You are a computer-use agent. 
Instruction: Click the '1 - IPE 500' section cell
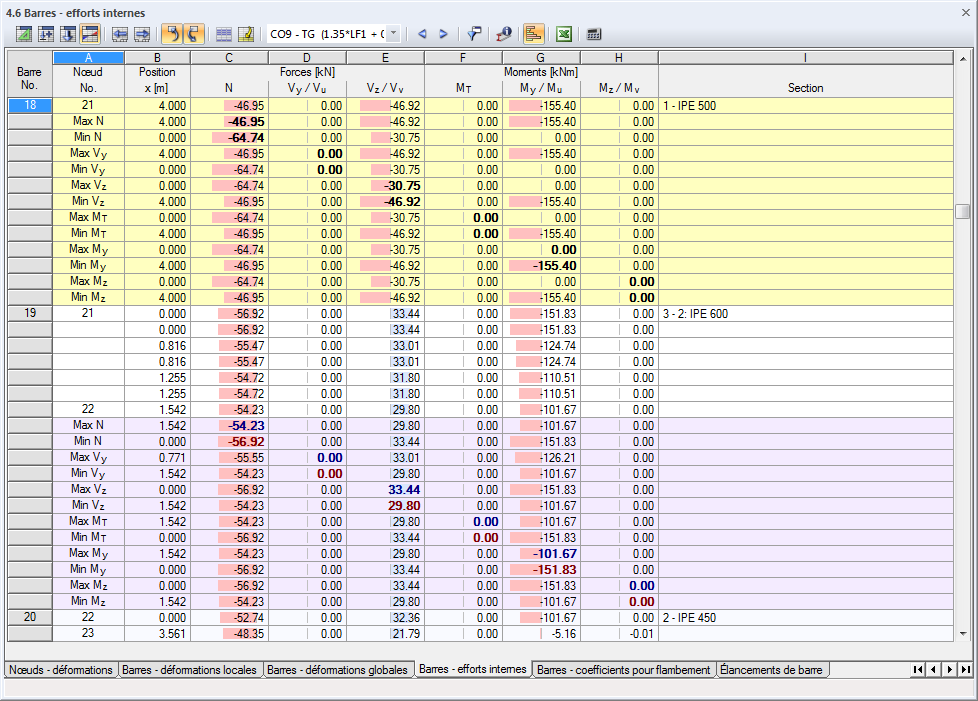(x=805, y=105)
